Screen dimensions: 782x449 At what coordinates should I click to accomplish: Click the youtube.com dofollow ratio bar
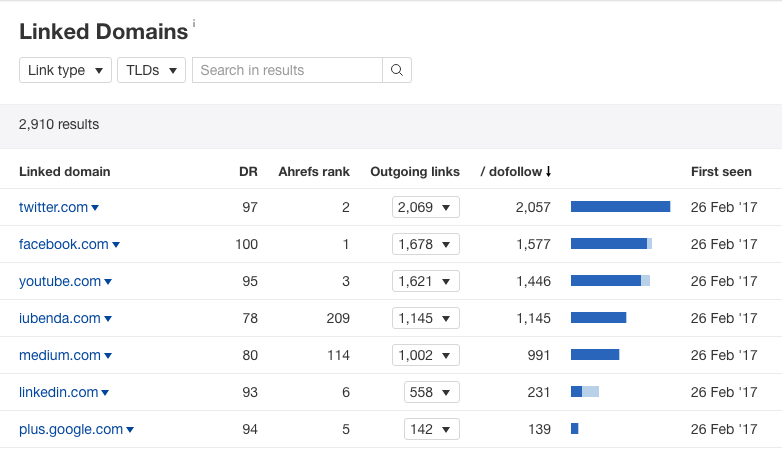coord(610,280)
